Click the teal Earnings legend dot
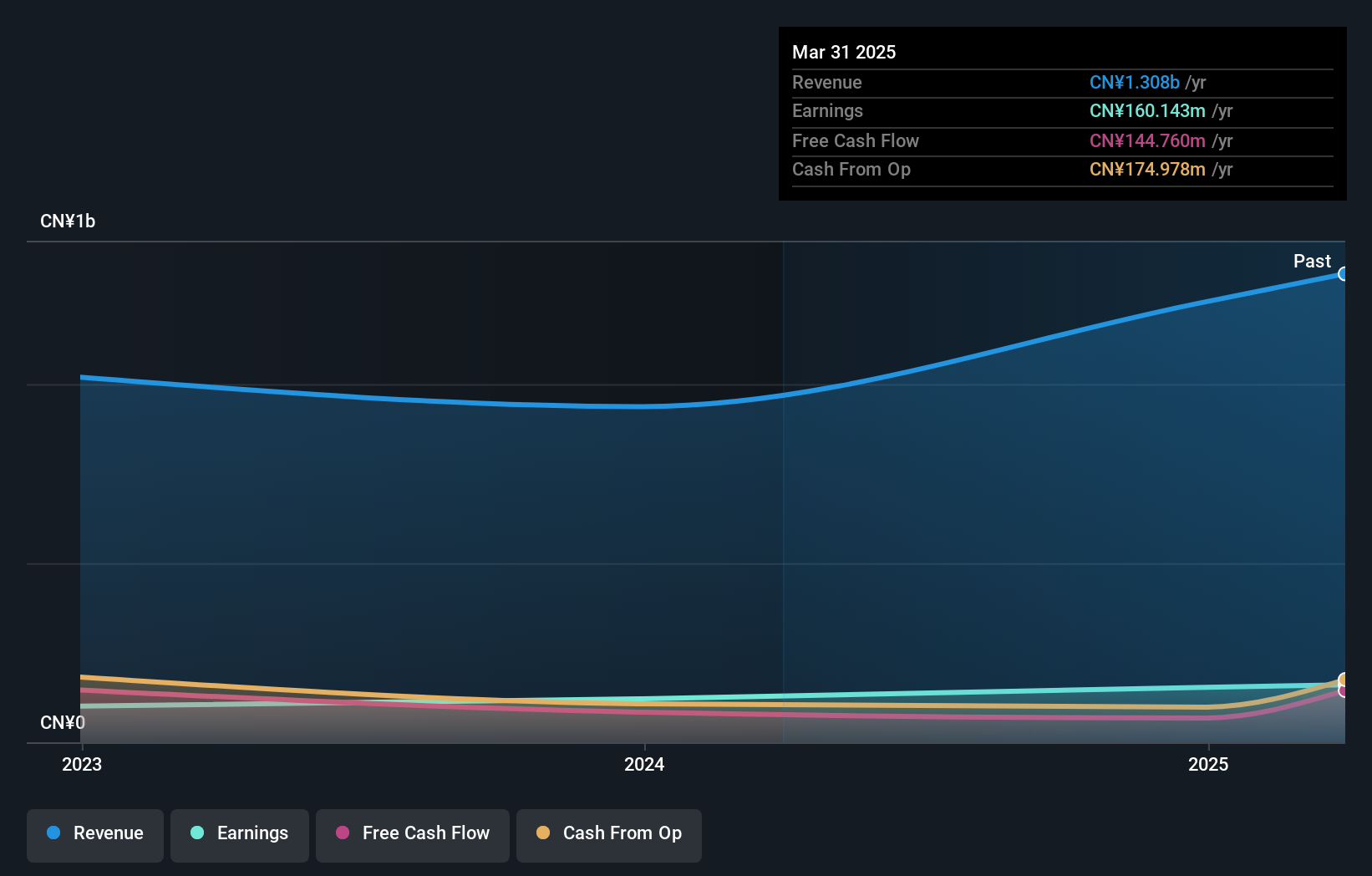The image size is (1372, 876). click(x=197, y=833)
